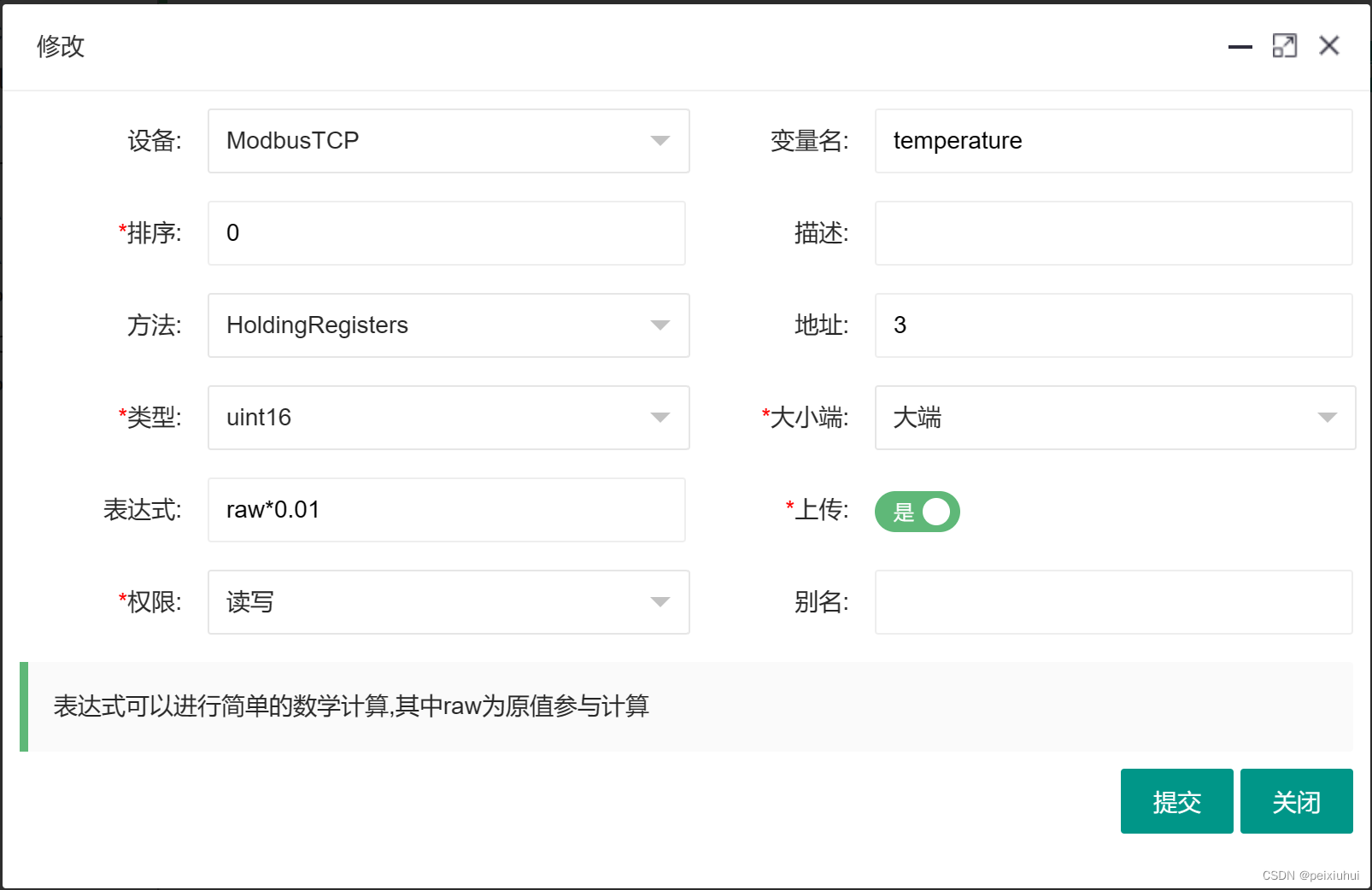Click the 表达式 field containing raw*0.01
This screenshot has width=1372, height=890.
click(446, 510)
